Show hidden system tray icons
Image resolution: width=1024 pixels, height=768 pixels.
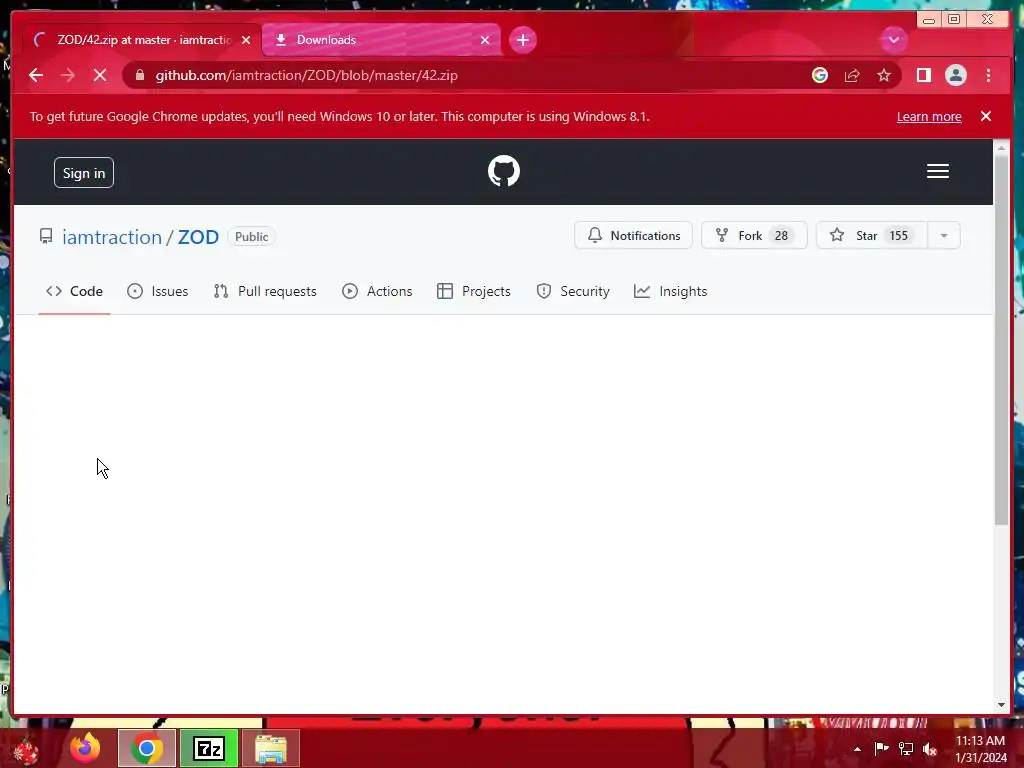click(857, 749)
